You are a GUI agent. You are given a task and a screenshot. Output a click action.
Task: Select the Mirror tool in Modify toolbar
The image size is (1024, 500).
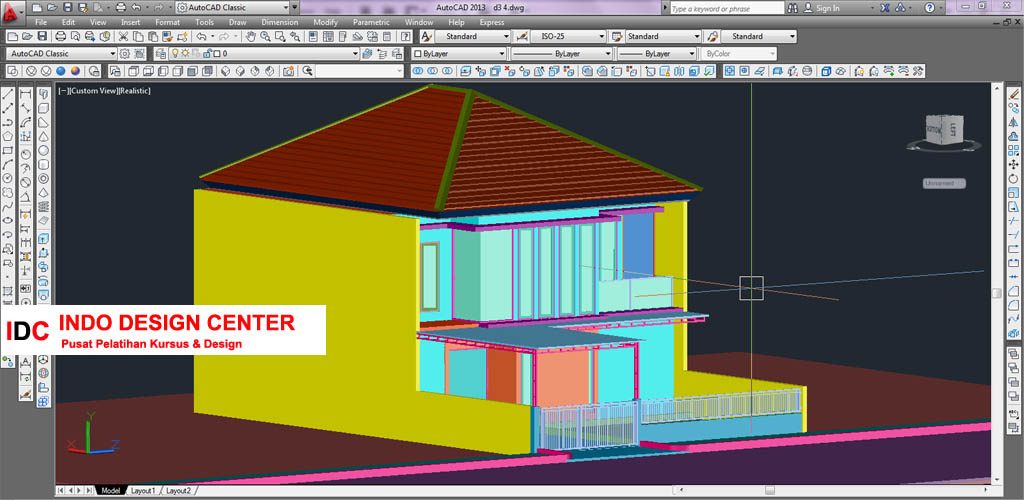tap(1014, 122)
